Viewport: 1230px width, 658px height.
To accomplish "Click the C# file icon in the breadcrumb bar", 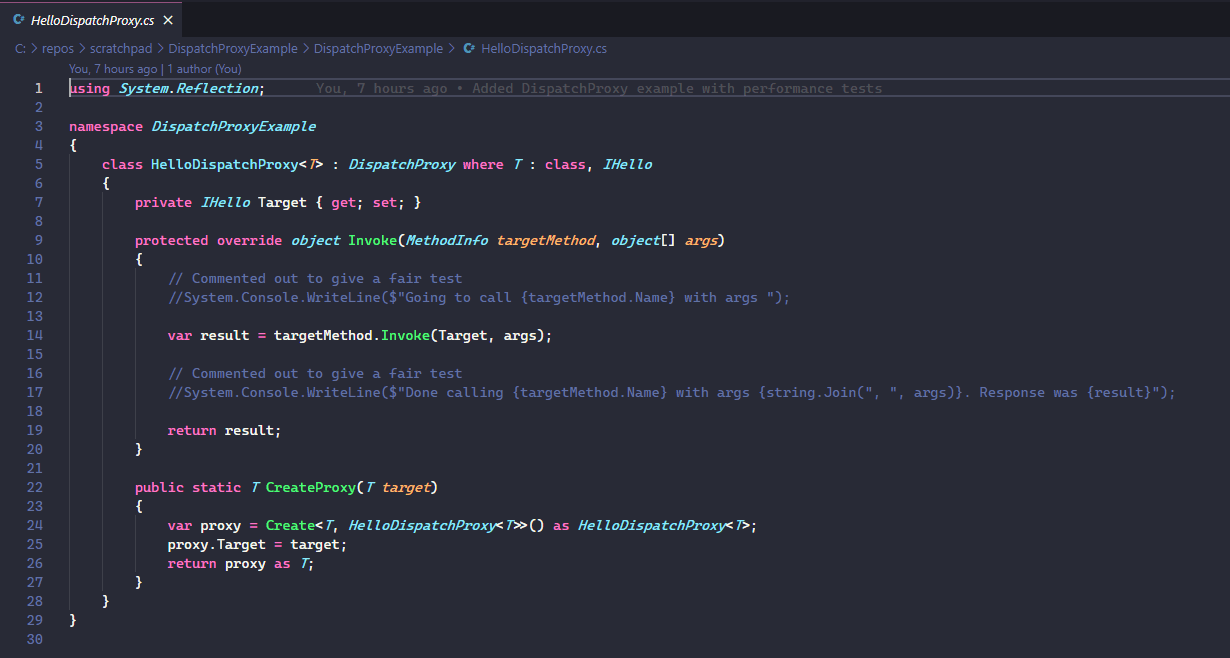I will [x=469, y=48].
